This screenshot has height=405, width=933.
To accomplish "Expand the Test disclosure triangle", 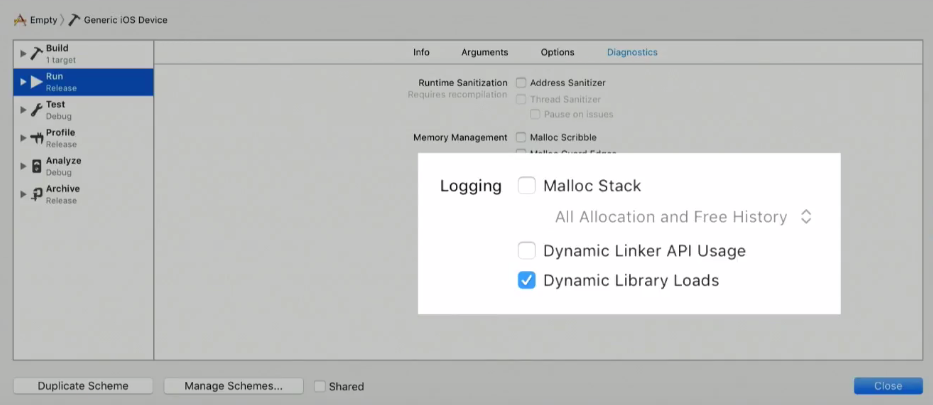I will coord(23,109).
